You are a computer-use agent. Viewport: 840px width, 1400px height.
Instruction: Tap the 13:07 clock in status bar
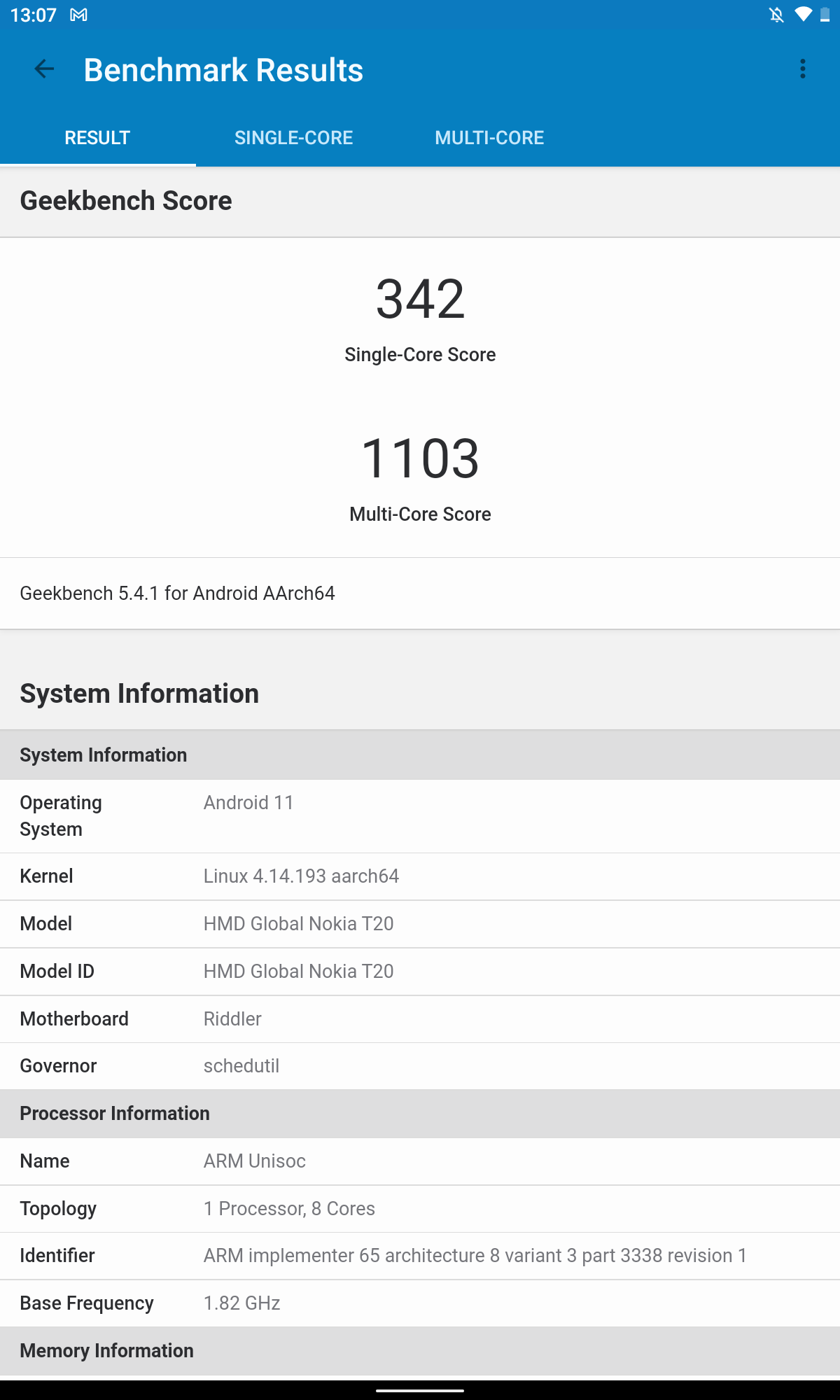pyautogui.click(x=34, y=15)
